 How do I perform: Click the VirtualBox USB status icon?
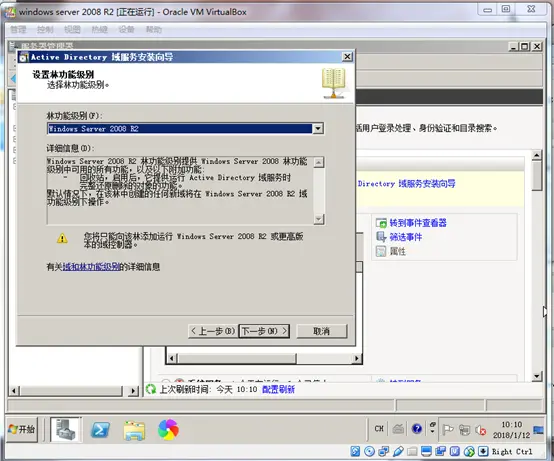tap(398, 451)
